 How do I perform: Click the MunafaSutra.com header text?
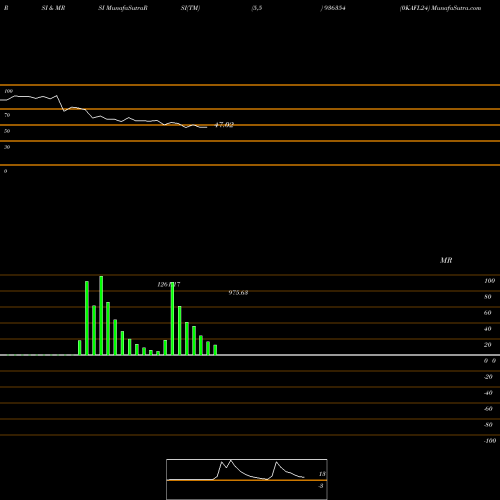click(x=456, y=8)
